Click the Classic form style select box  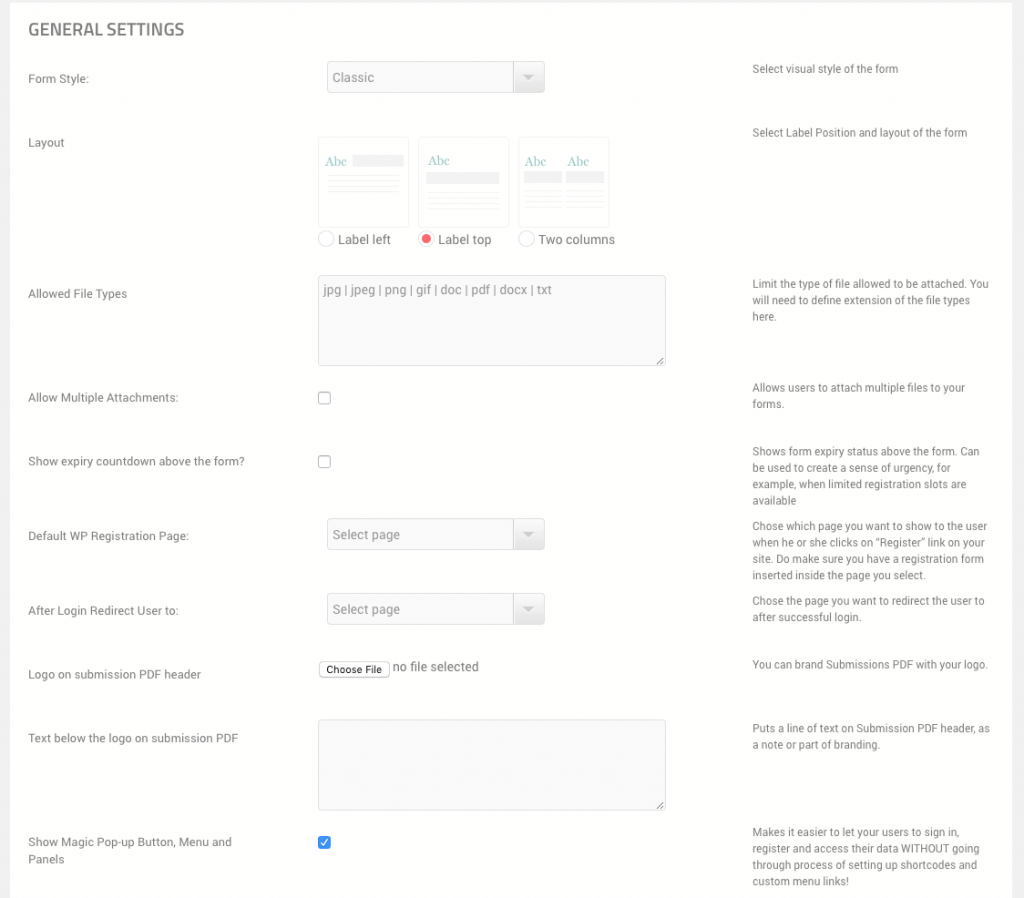[x=420, y=77]
